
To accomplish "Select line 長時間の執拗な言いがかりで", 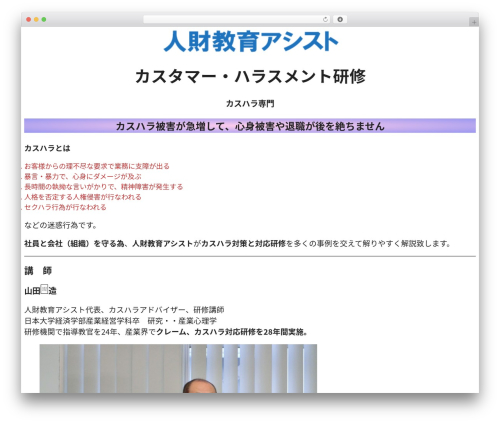I will click(103, 187).
